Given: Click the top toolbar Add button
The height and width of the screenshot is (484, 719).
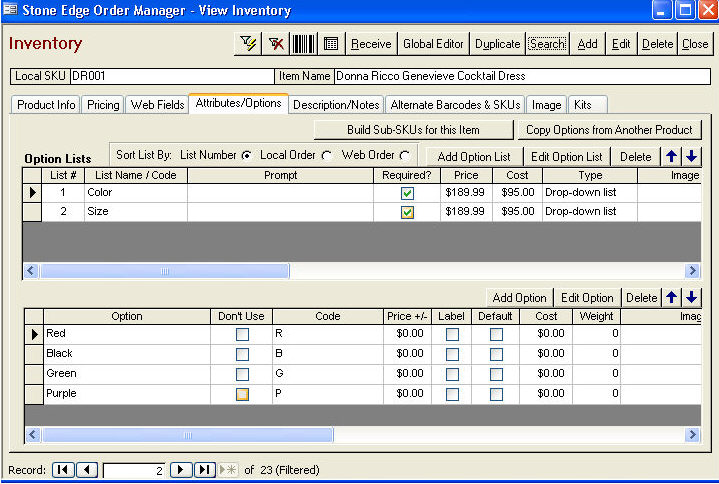Looking at the screenshot, I should (587, 44).
